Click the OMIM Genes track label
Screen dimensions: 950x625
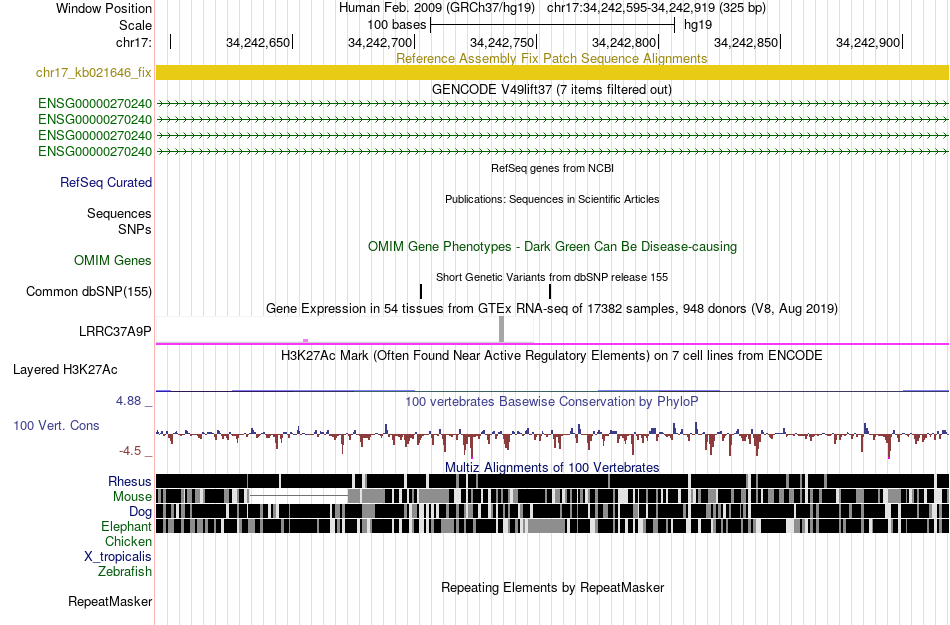coord(113,260)
